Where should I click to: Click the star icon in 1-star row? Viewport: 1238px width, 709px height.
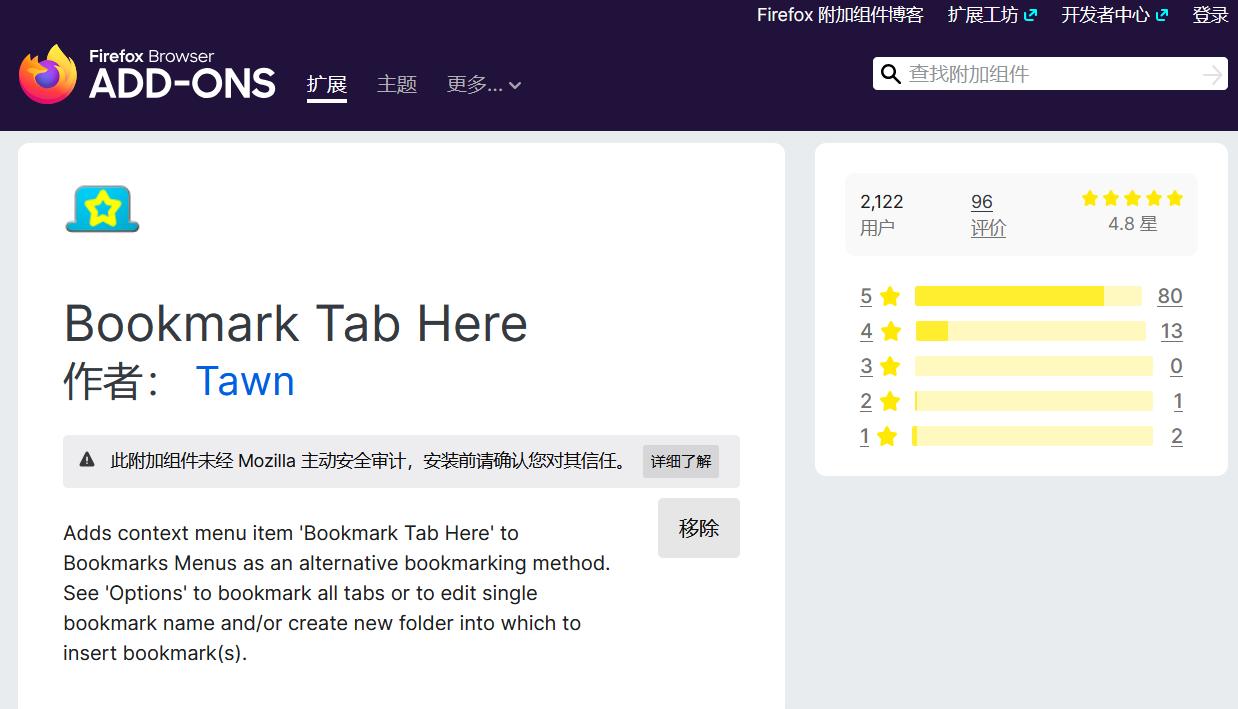(886, 436)
